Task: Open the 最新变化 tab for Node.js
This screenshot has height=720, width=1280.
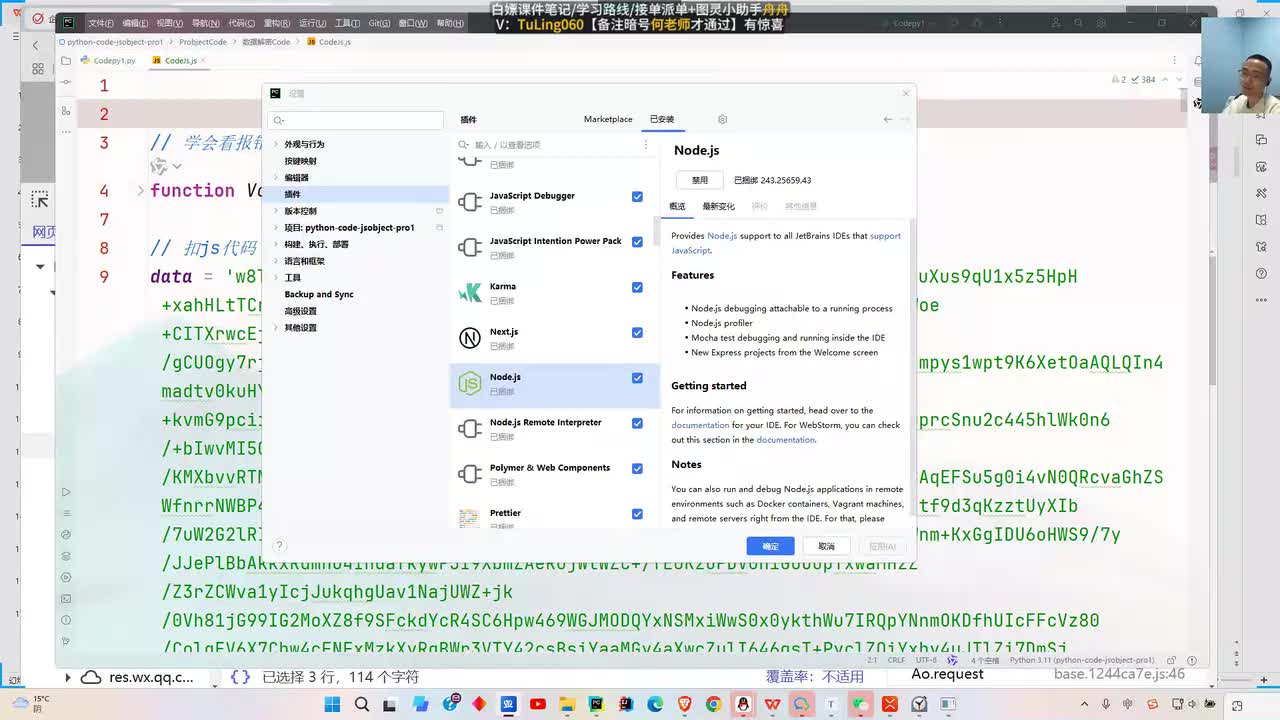Action: pyautogui.click(x=718, y=206)
